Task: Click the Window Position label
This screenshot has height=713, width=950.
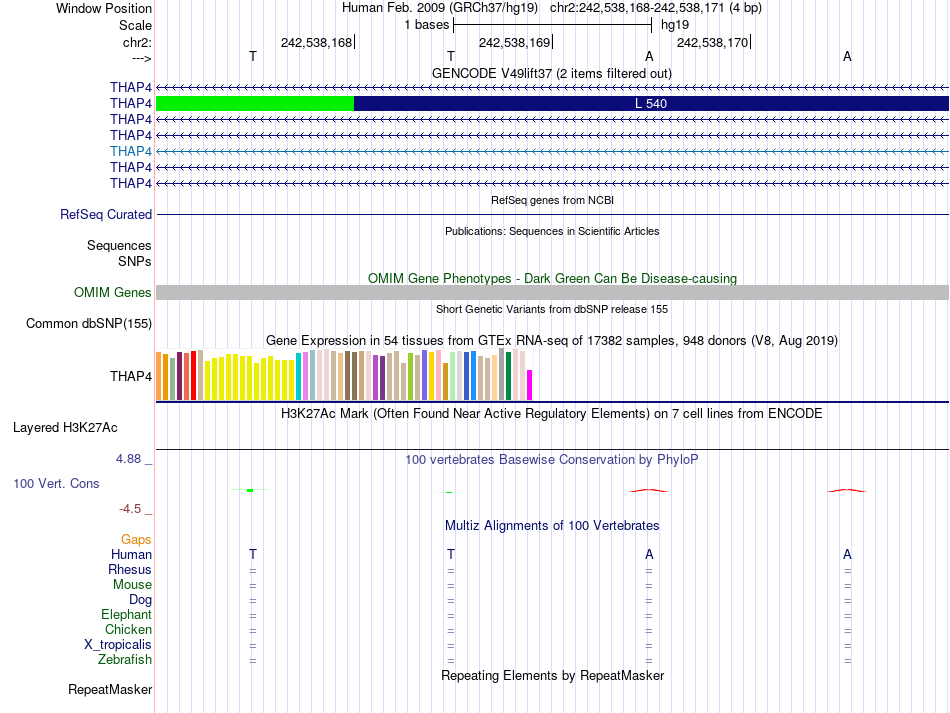Action: (104, 8)
